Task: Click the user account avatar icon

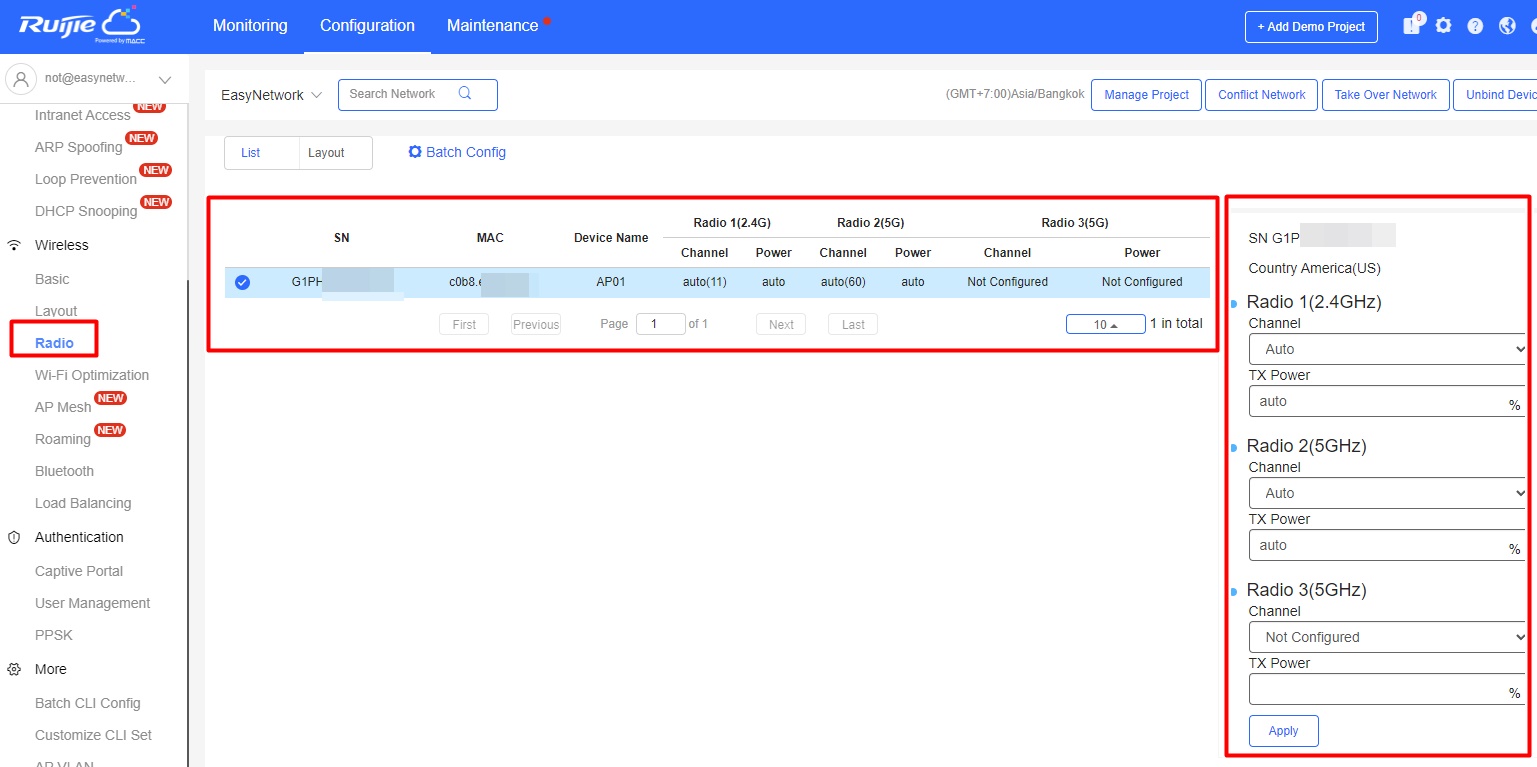Action: click(23, 79)
